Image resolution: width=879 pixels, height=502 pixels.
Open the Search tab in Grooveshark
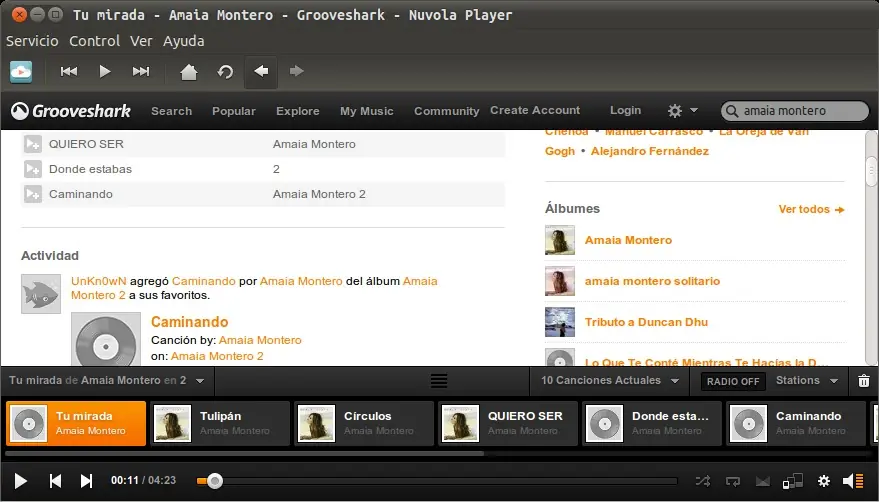[x=172, y=111]
